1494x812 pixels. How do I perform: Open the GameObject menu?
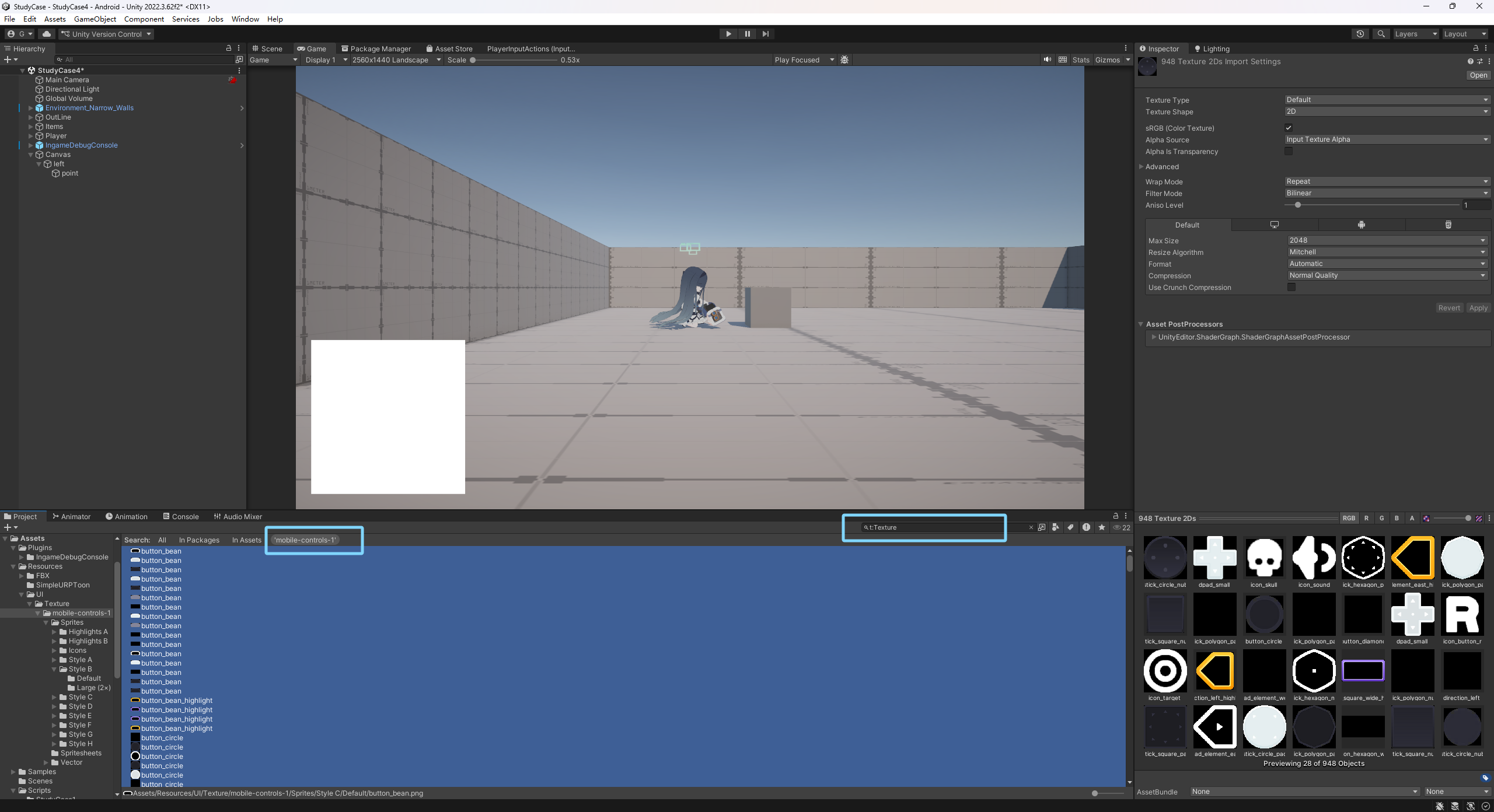[95, 19]
